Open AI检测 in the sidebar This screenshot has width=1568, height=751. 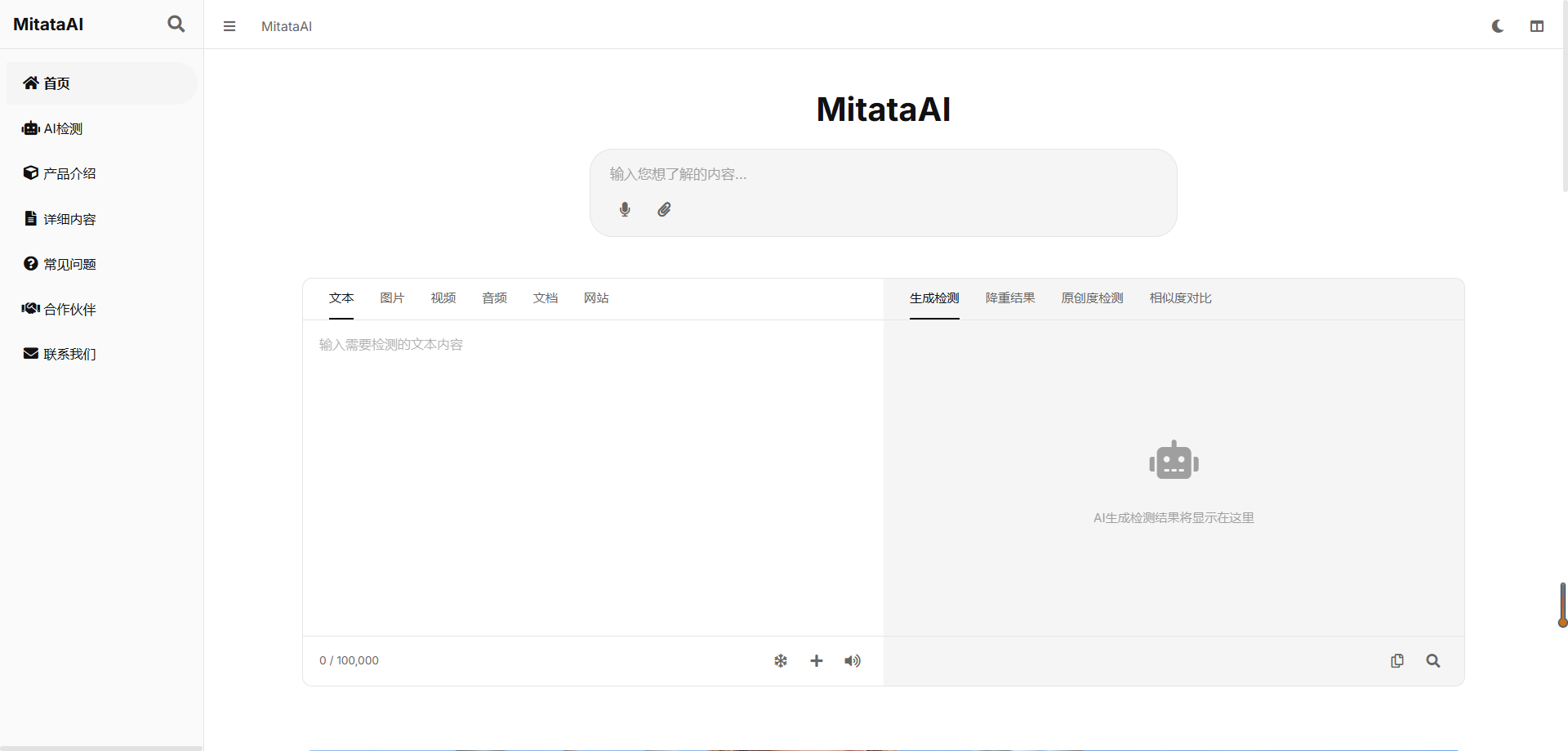coord(102,128)
